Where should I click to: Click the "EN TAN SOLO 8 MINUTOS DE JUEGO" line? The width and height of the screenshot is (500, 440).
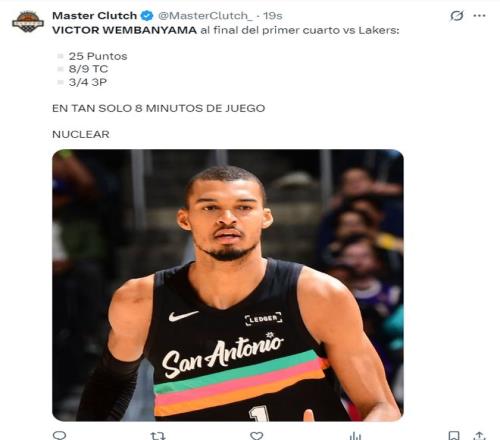(159, 108)
